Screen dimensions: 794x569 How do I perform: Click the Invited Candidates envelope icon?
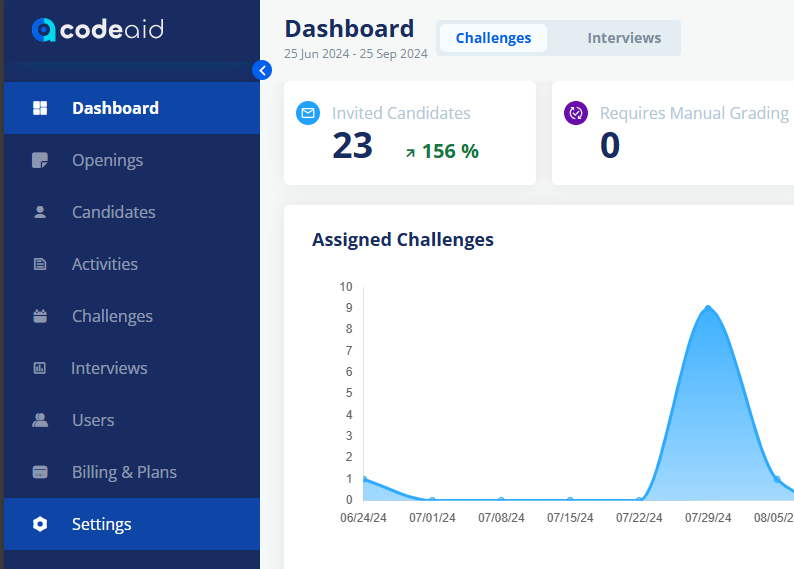[308, 113]
